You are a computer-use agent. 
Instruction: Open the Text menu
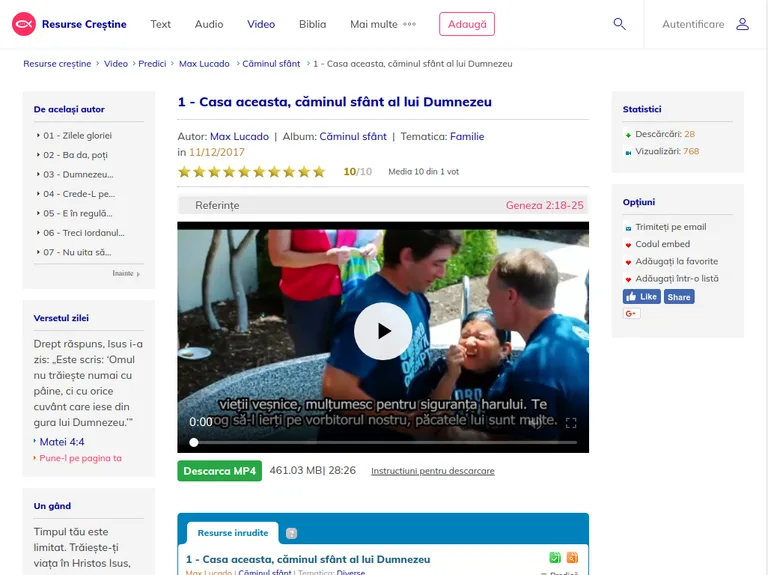[161, 24]
